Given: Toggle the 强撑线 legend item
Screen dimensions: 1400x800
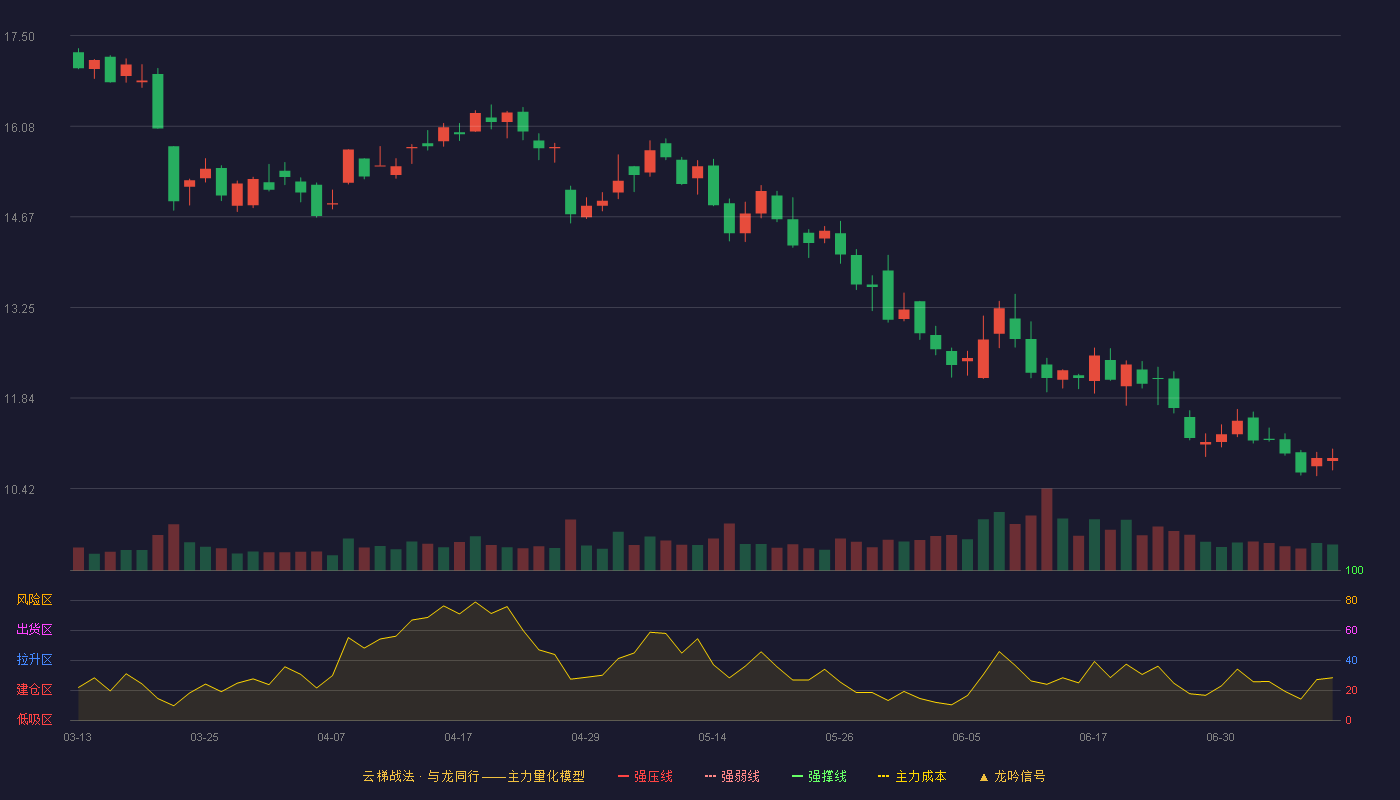Looking at the screenshot, I should [x=819, y=776].
